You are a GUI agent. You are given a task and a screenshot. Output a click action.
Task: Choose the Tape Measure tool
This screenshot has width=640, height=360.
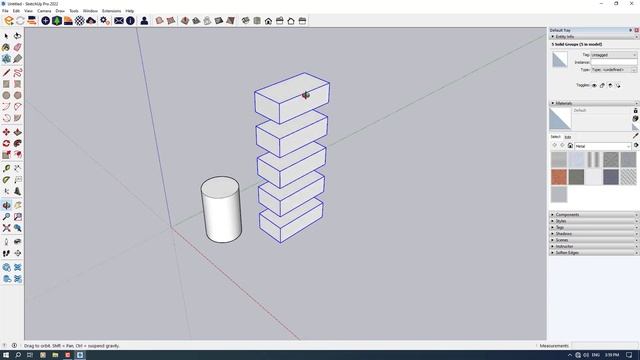tap(6, 169)
